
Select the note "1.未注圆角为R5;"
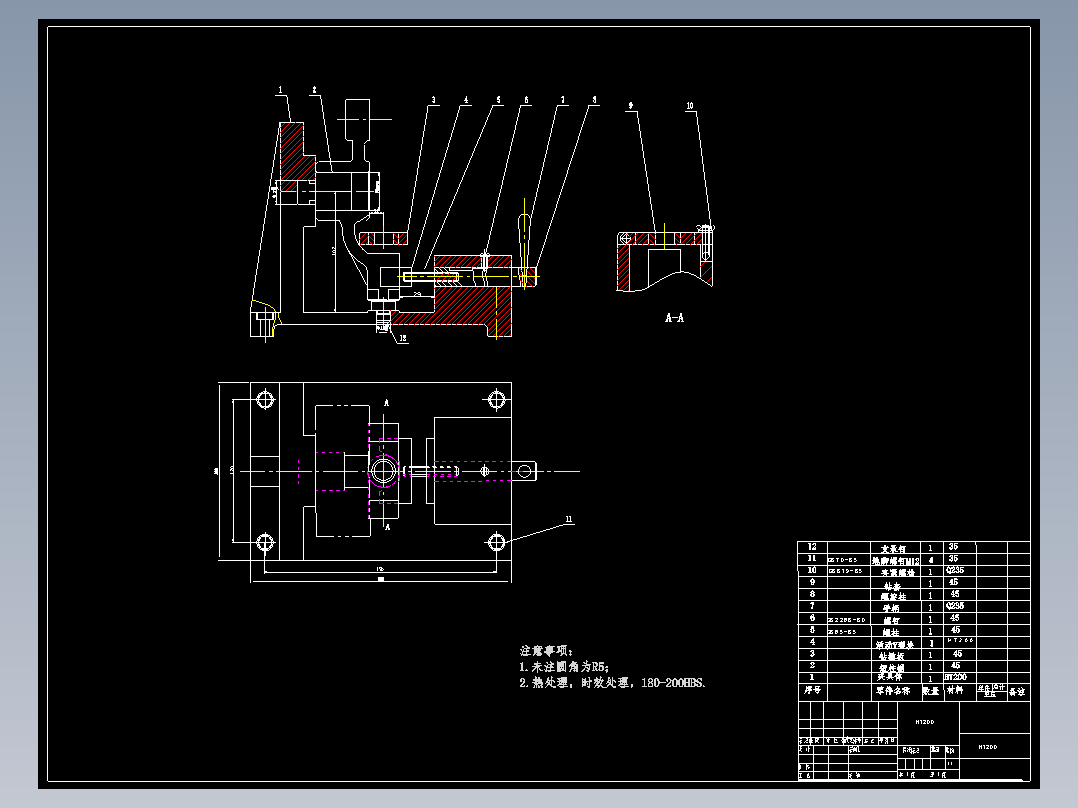[564, 667]
